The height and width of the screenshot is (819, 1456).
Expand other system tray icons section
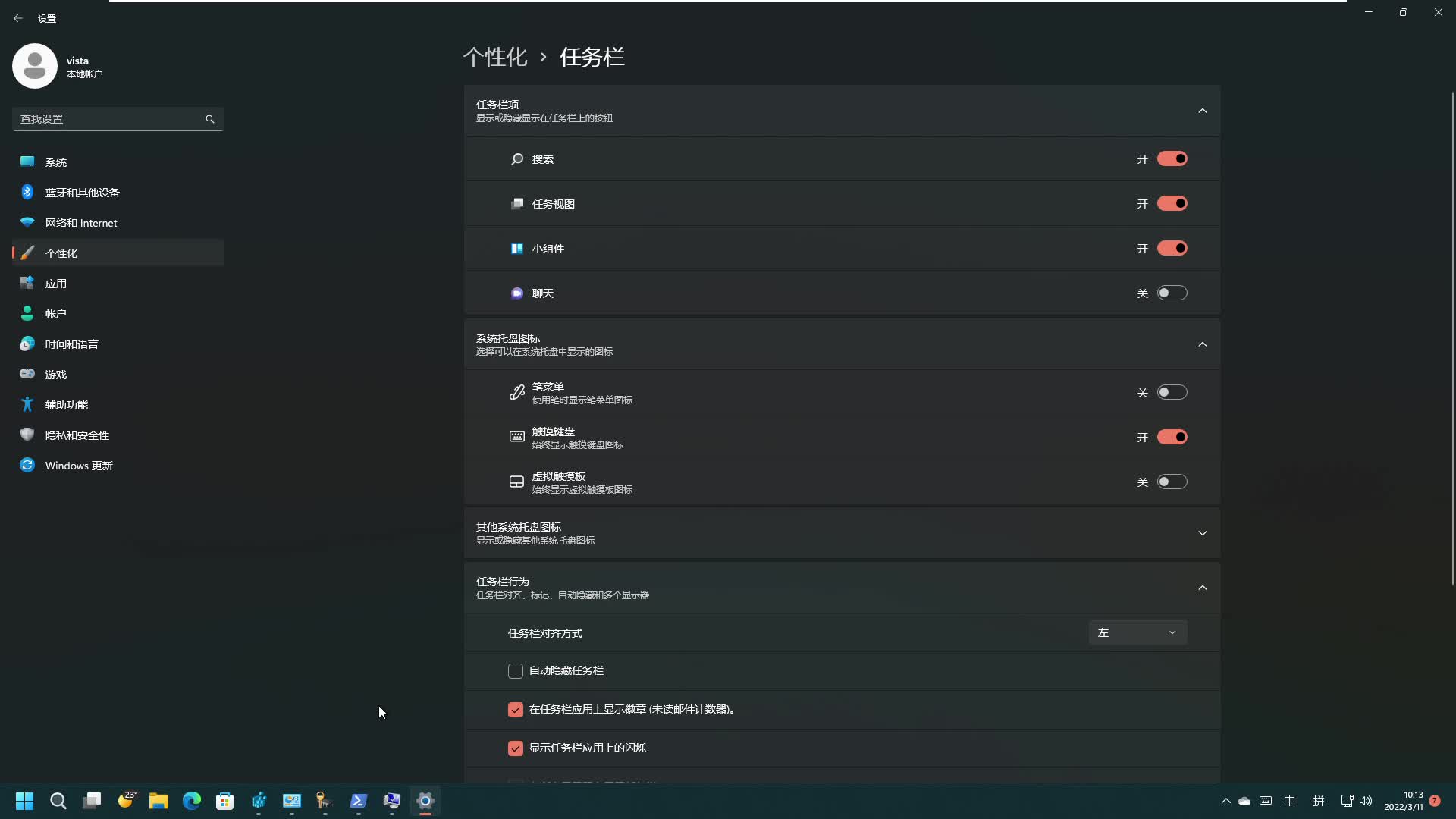(x=1202, y=534)
